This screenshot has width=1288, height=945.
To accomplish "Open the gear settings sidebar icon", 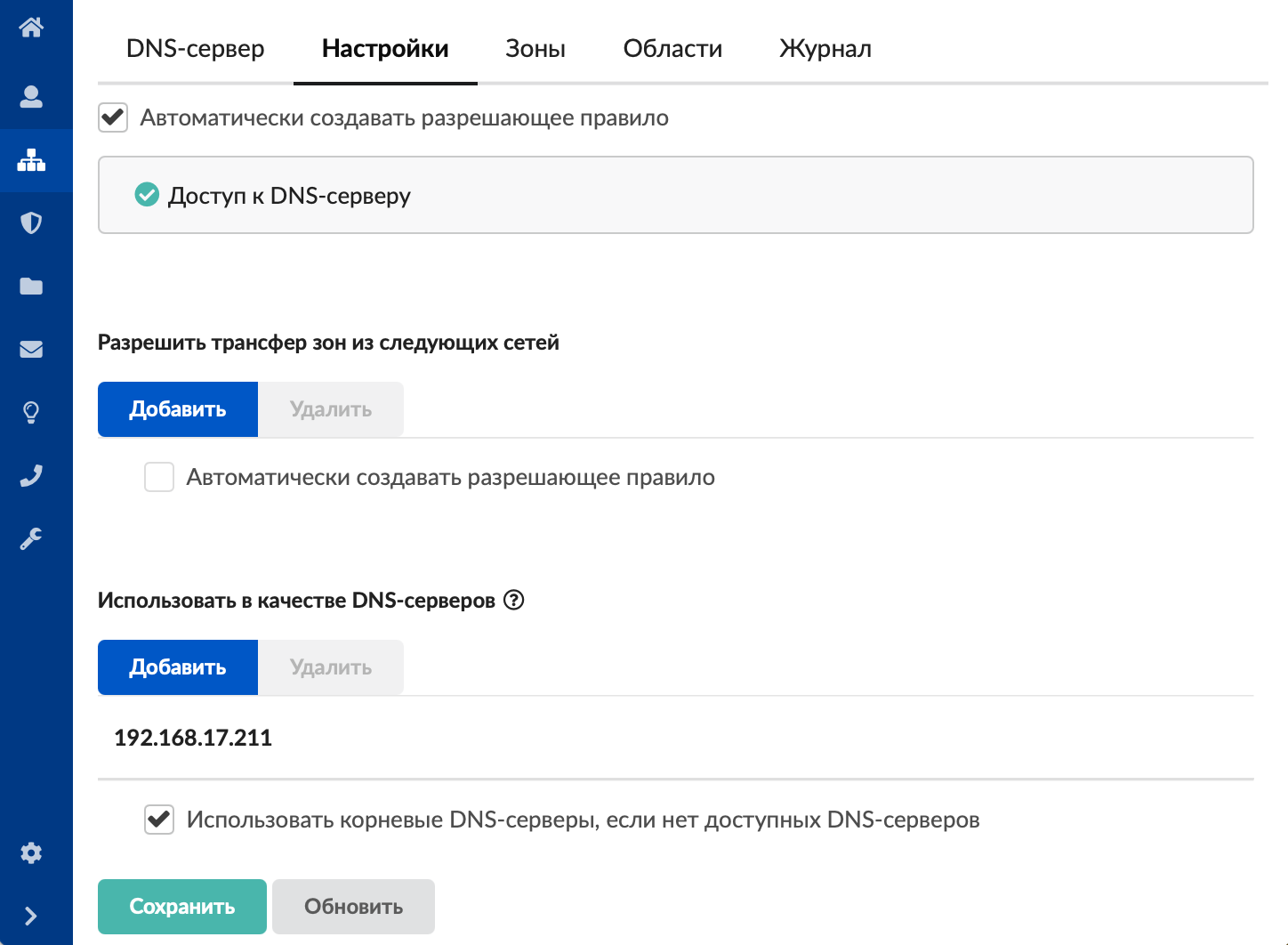I will [x=31, y=852].
